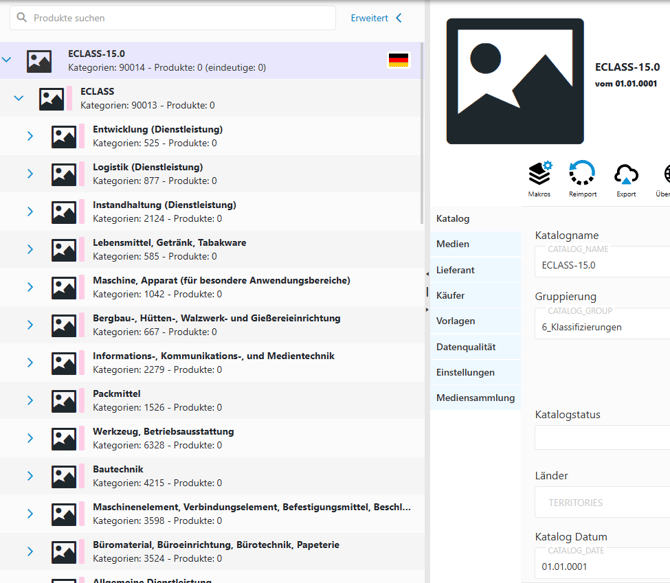This screenshot has height=583, width=670.
Task: Switch to the Käufer tab
Action: point(476,295)
